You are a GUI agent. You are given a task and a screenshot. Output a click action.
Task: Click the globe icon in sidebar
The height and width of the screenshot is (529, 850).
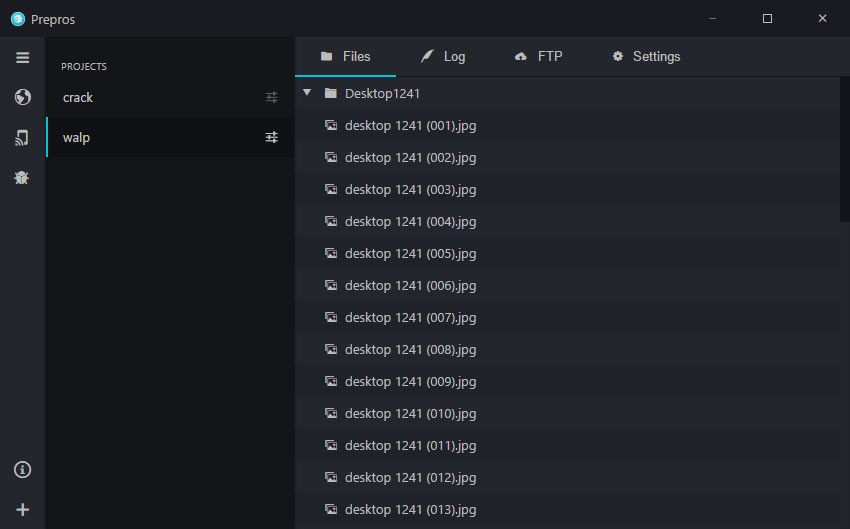click(x=22, y=97)
